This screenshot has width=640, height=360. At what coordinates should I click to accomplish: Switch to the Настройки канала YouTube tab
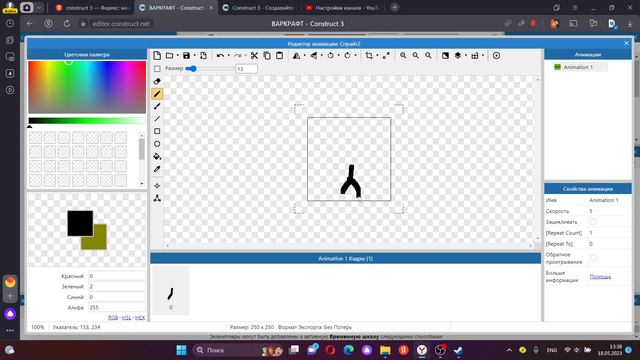point(343,8)
